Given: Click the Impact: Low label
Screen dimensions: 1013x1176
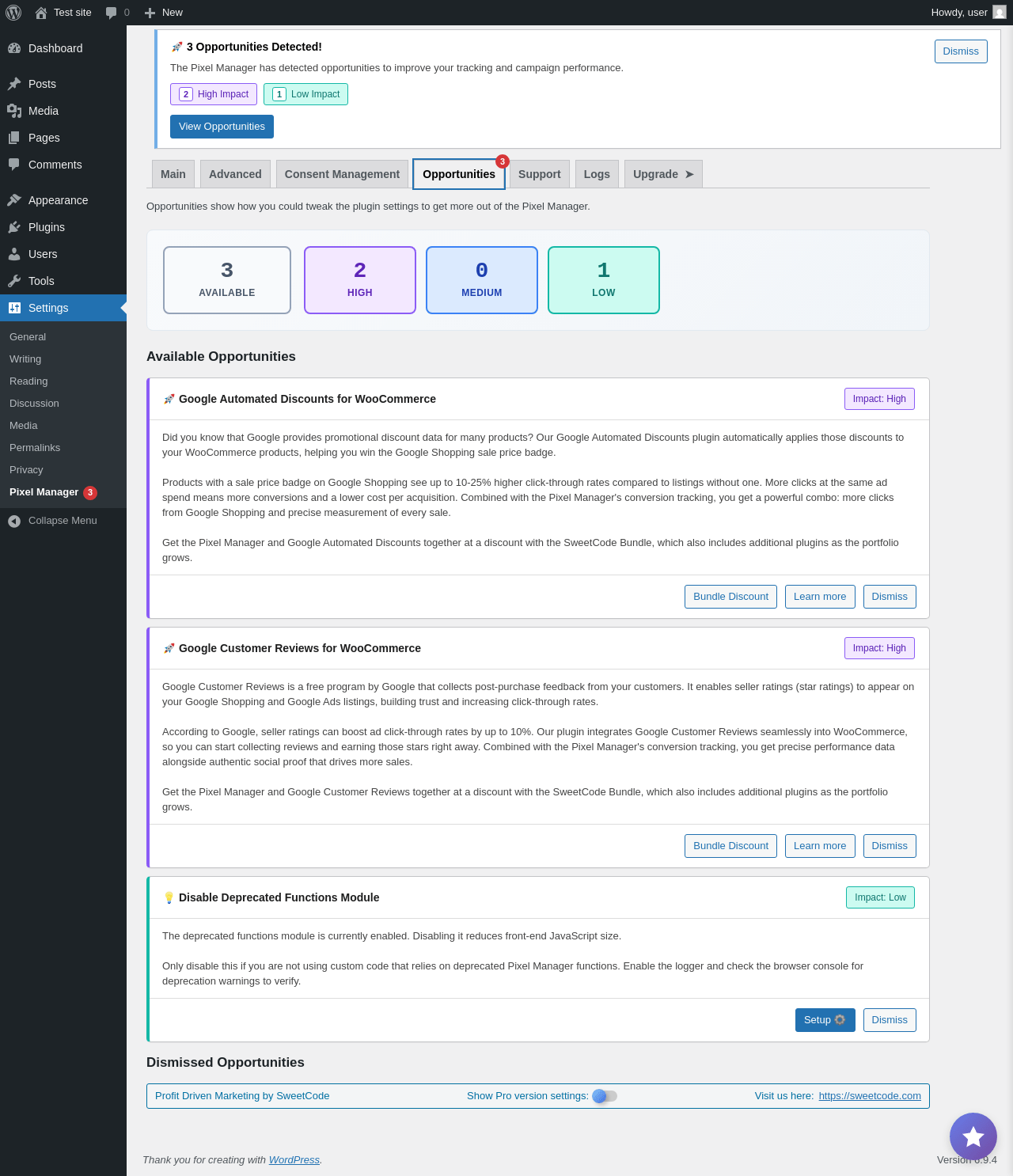Looking at the screenshot, I should pyautogui.click(x=880, y=897).
